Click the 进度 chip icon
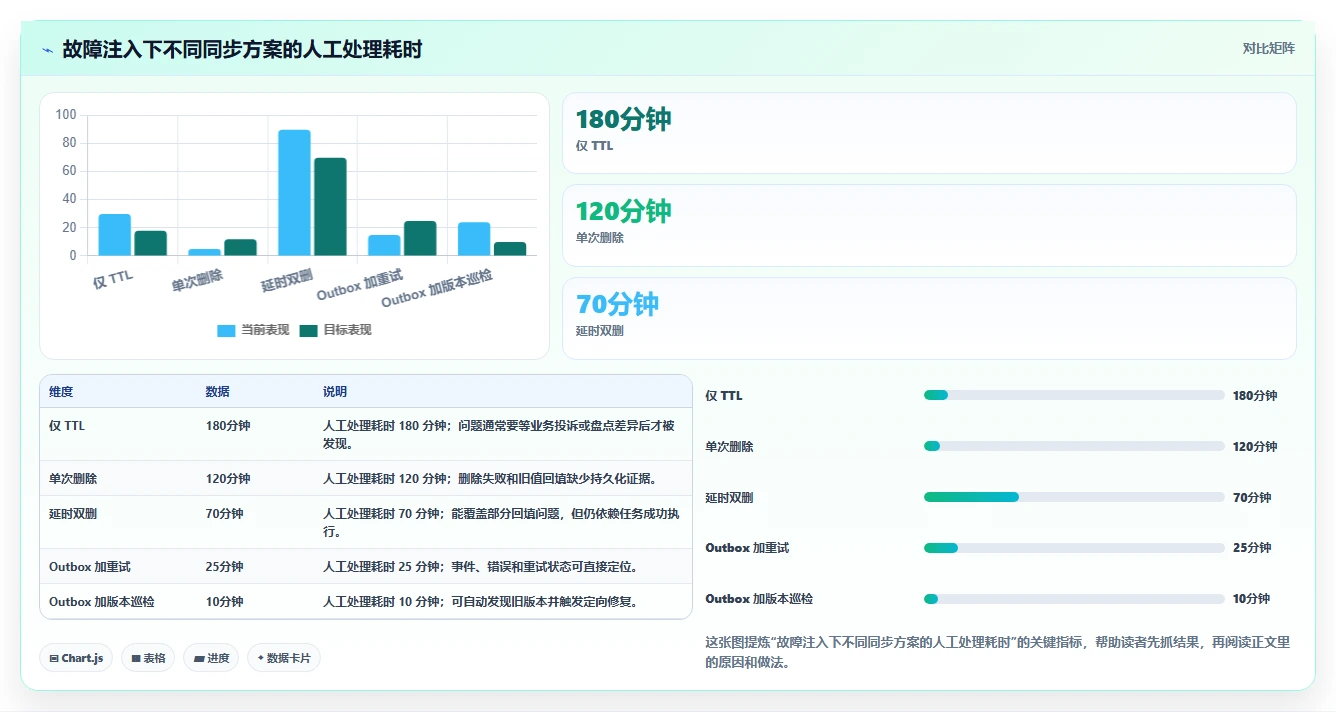This screenshot has height=712, width=1336. point(199,658)
